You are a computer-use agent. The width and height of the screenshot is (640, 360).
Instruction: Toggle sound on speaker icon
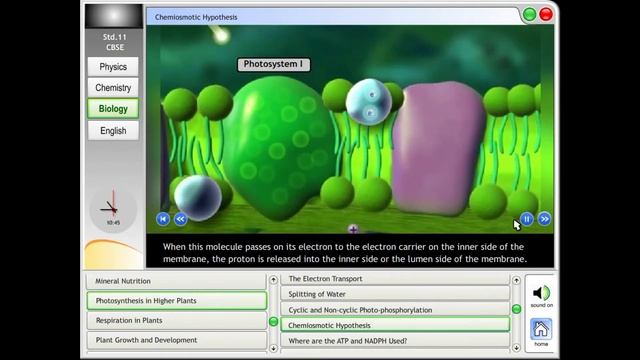541,293
